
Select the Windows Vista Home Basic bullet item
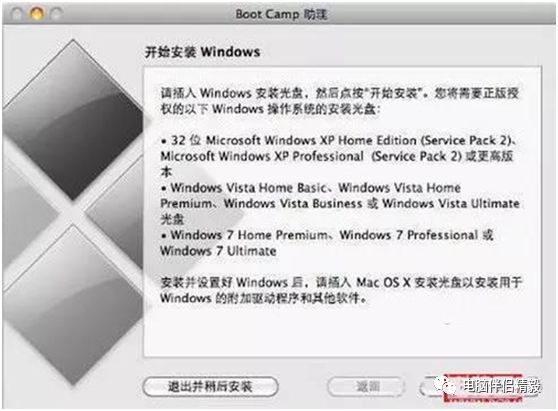[339, 203]
